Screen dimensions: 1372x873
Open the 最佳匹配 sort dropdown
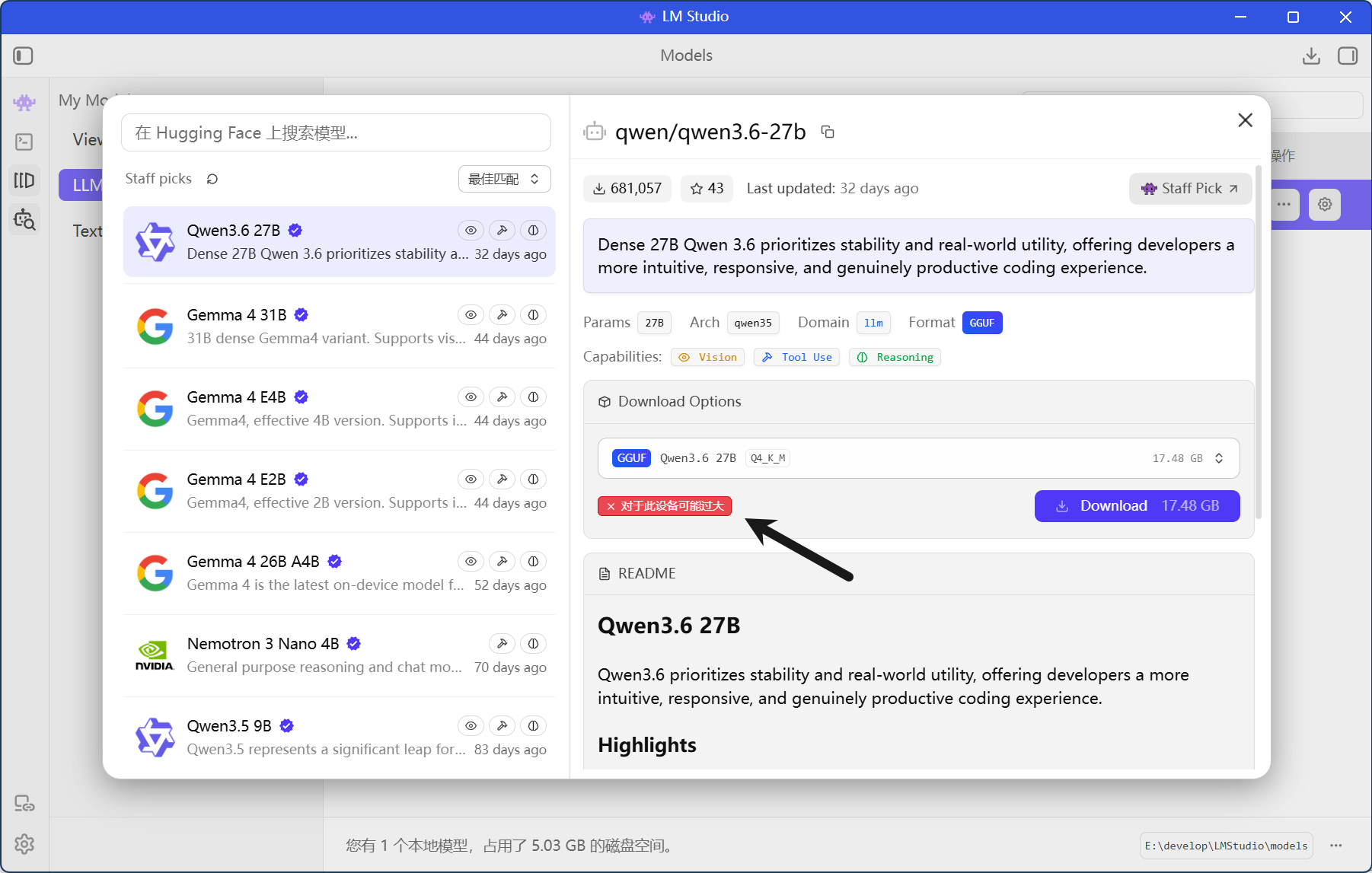point(504,179)
